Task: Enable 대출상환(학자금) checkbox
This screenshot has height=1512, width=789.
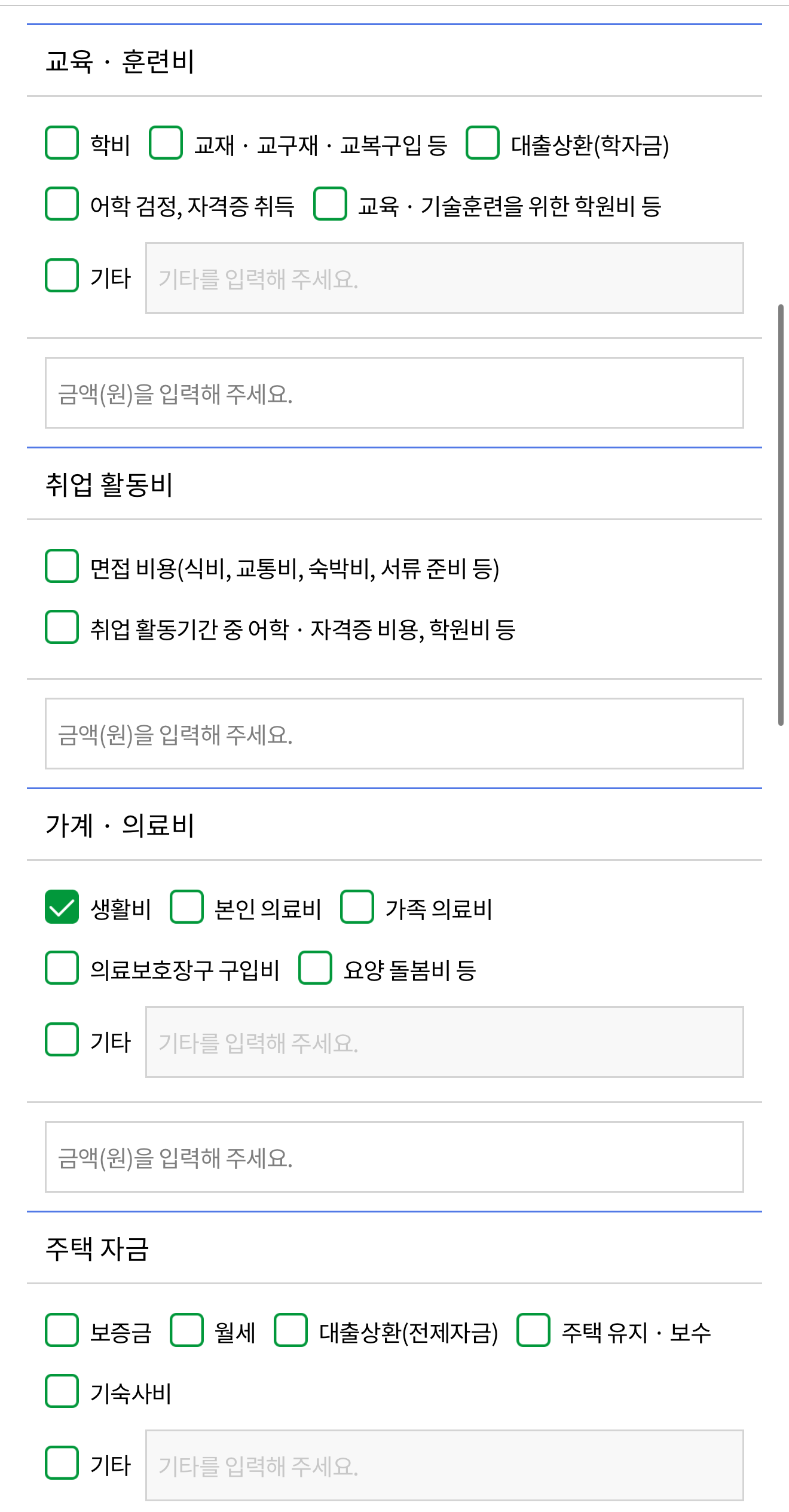Action: point(482,144)
